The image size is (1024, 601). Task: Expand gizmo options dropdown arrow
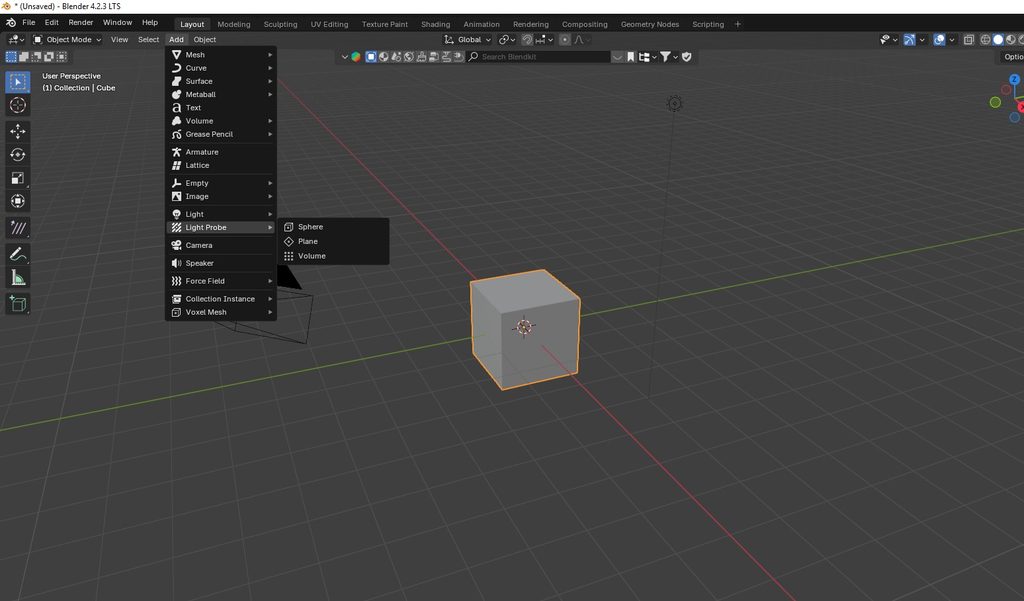pyautogui.click(x=922, y=40)
